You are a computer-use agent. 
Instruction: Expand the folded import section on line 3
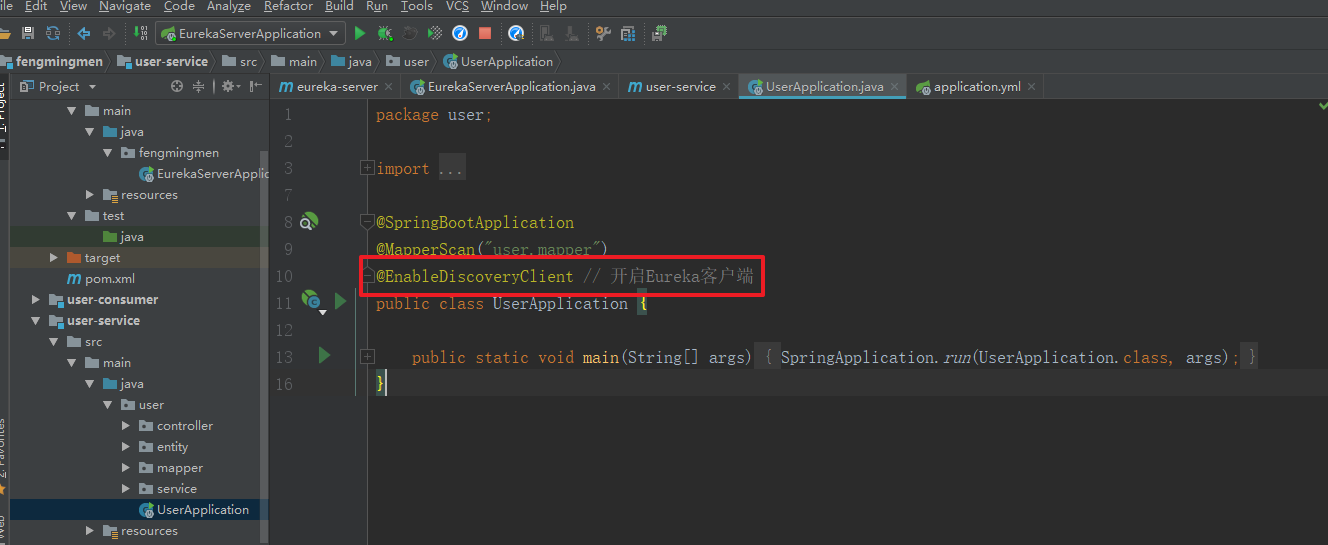368,168
